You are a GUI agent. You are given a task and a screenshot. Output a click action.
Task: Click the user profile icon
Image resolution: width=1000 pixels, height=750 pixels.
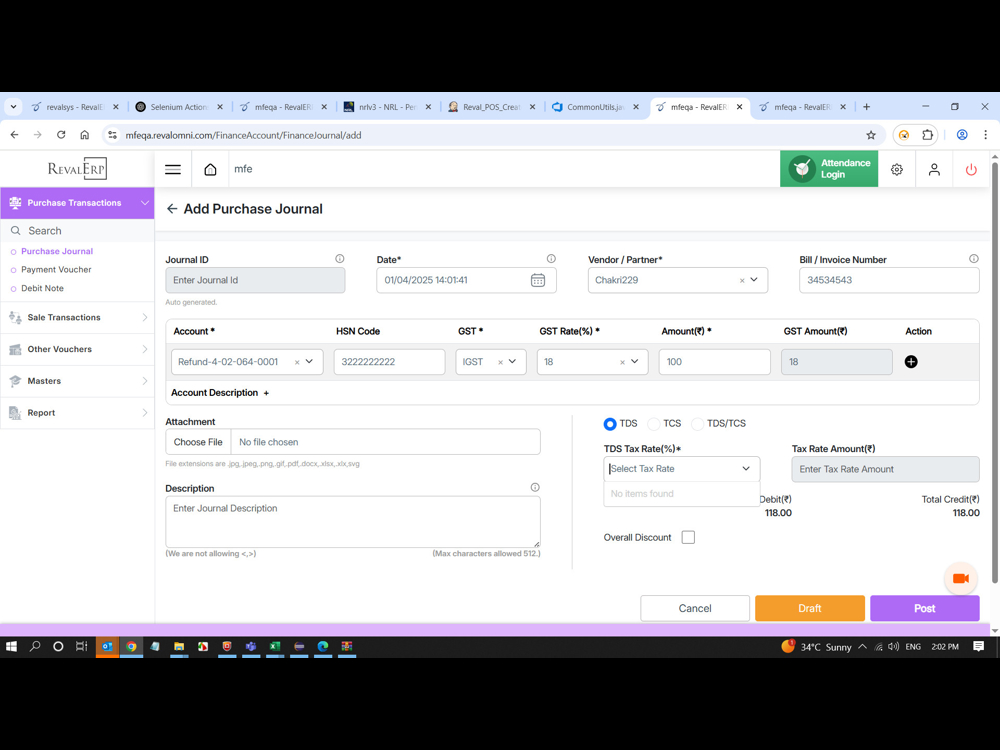(934, 170)
